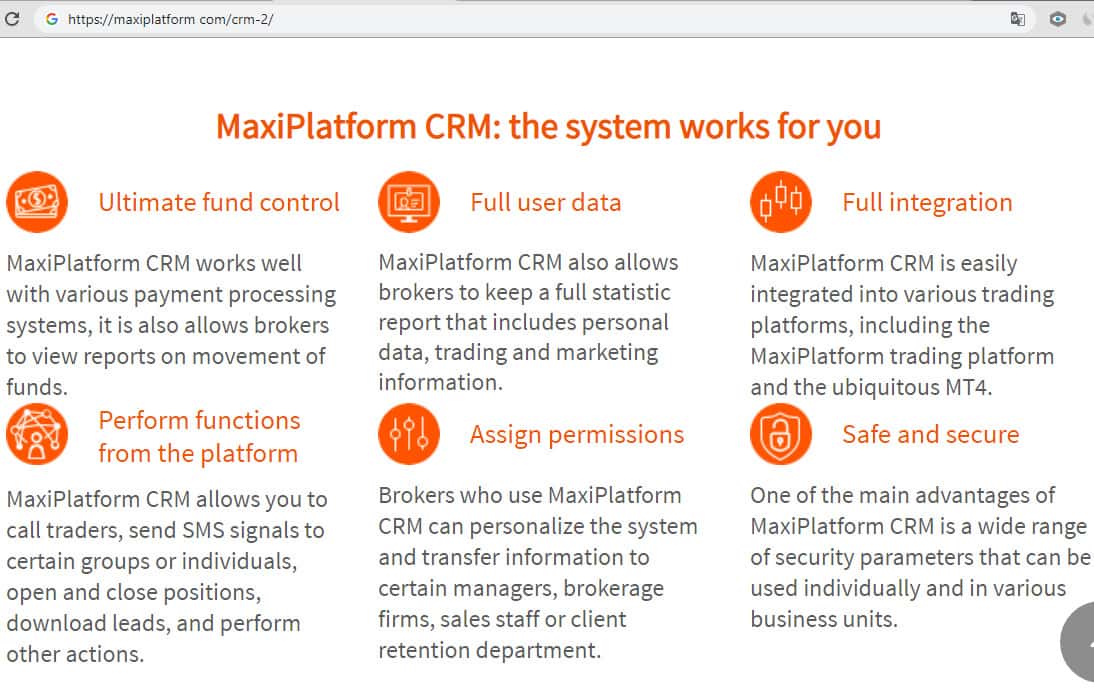Click the monitor icon for Full user data

click(x=409, y=202)
